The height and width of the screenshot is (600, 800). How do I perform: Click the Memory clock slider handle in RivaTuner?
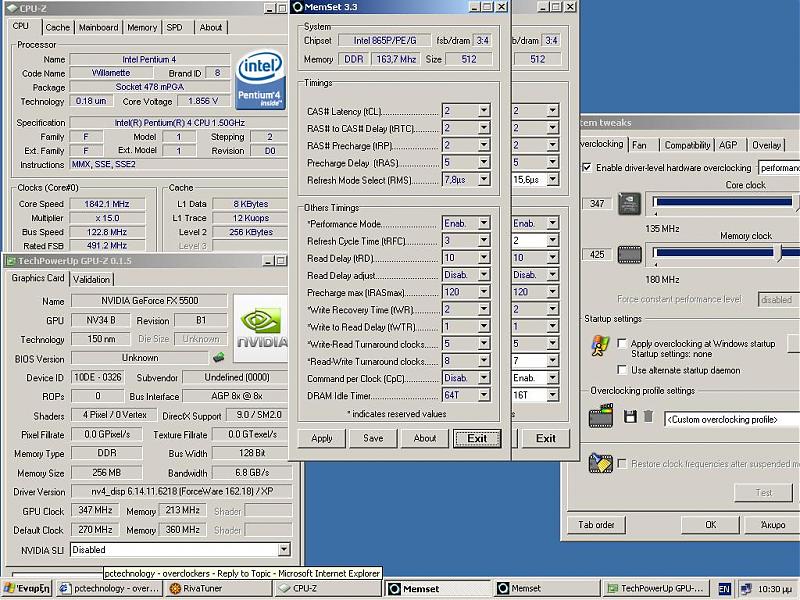coord(779,253)
